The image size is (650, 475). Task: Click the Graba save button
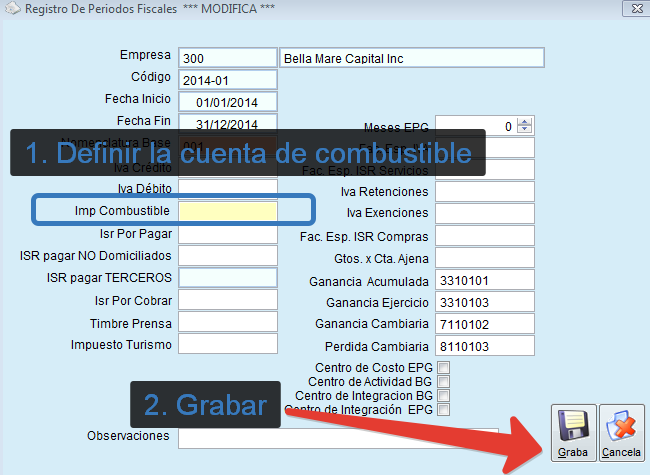573,435
